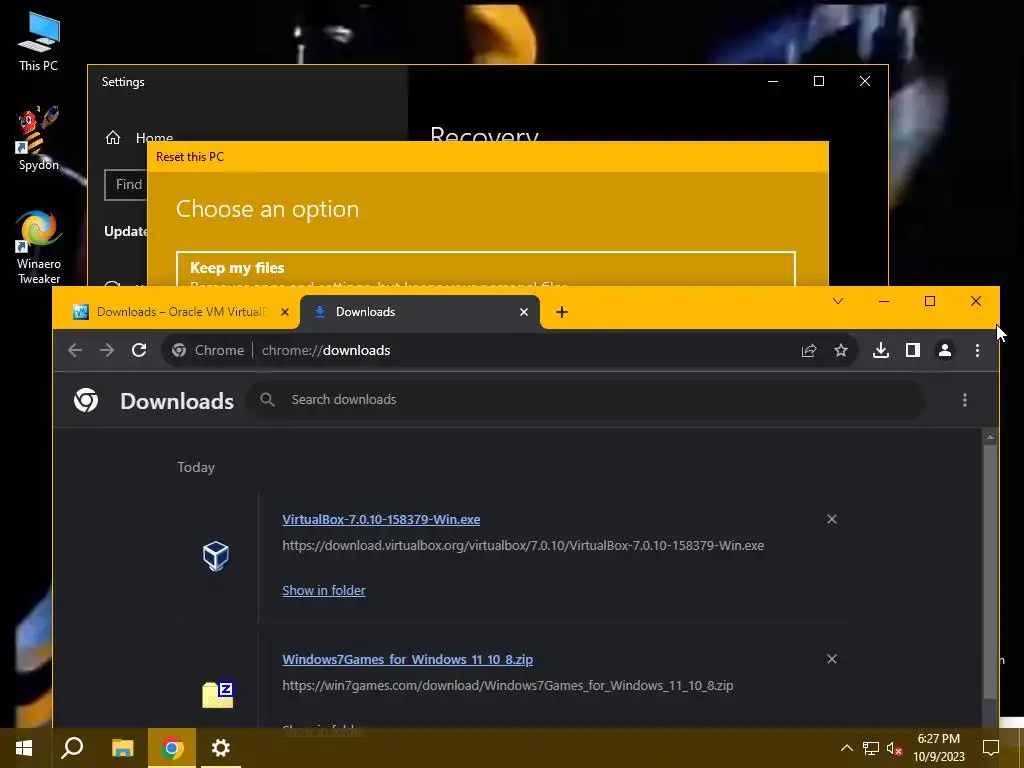Expand Chrome tab search chevron
1024x768 pixels.
(x=838, y=301)
